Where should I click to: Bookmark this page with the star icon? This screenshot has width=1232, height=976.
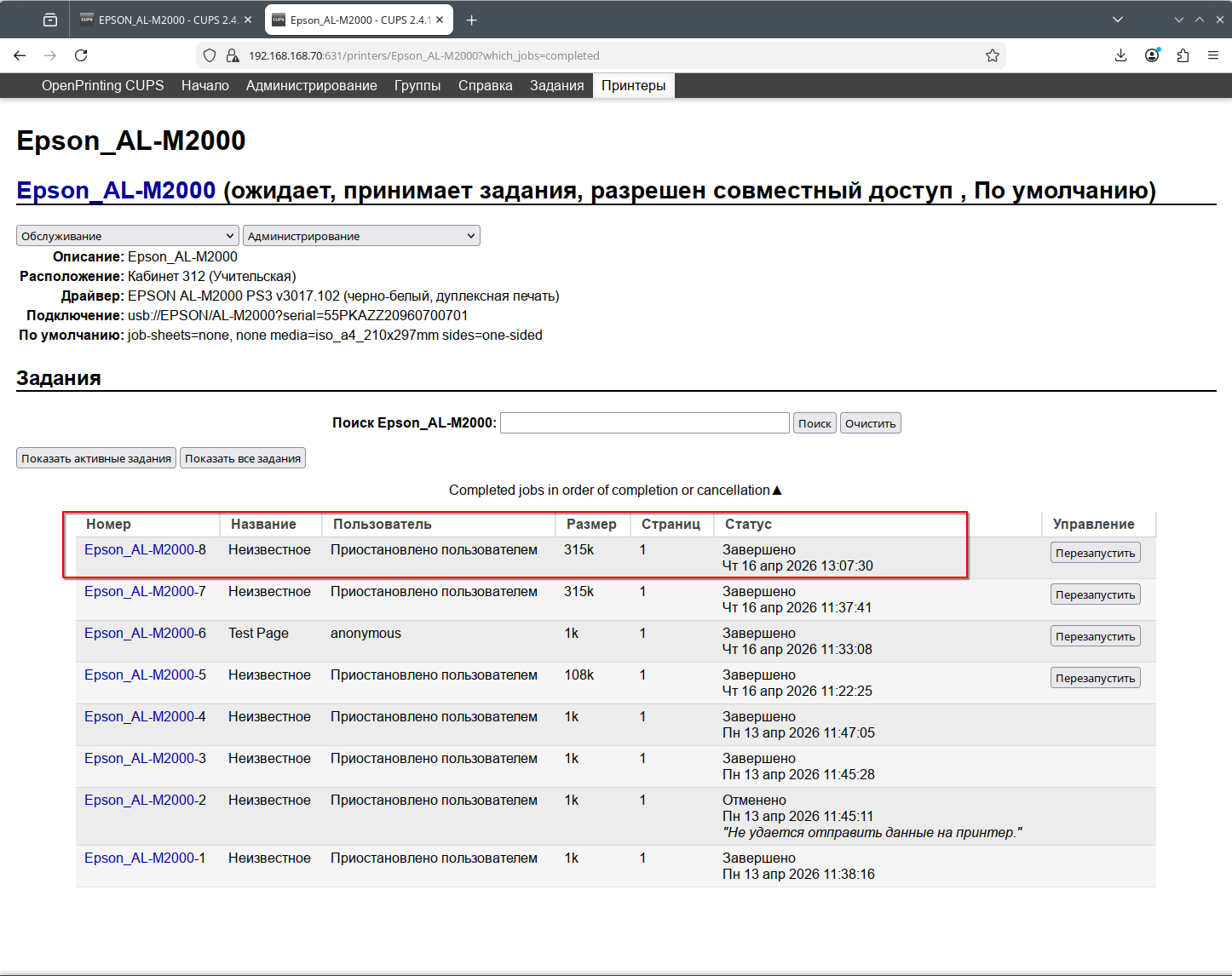tap(992, 55)
